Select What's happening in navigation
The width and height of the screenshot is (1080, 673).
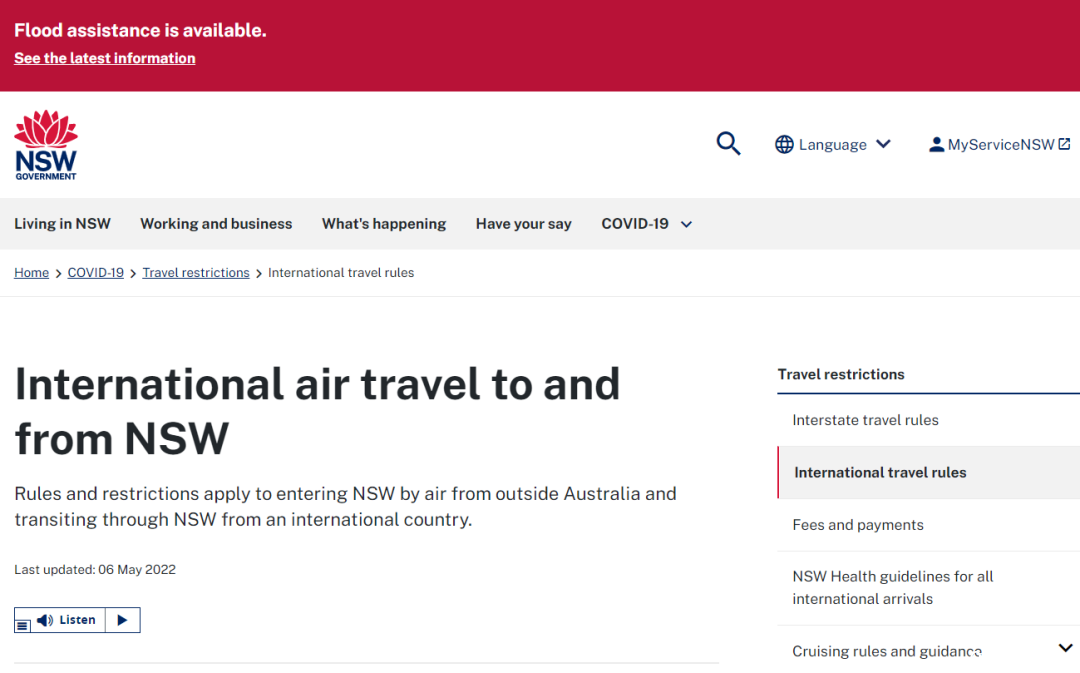pyautogui.click(x=384, y=224)
